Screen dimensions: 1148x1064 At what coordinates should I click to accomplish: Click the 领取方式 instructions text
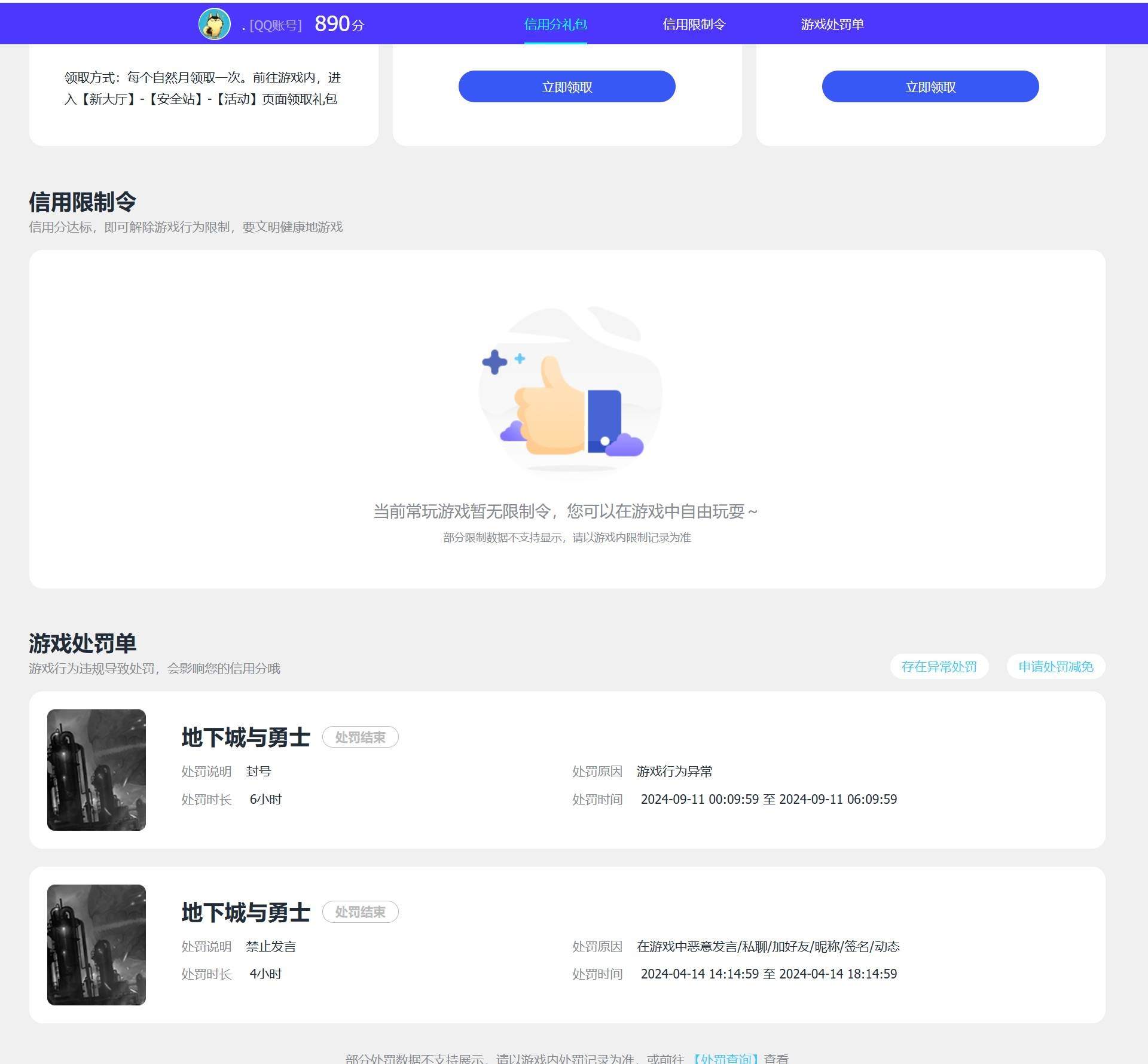pos(203,89)
